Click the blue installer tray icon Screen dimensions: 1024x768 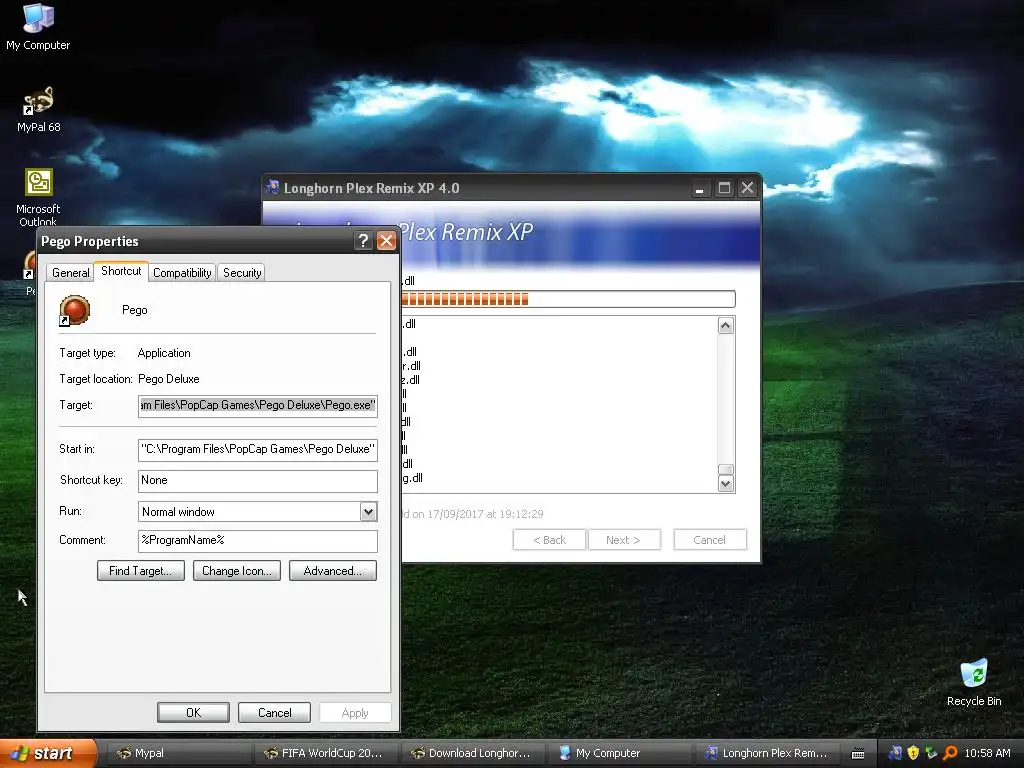895,753
